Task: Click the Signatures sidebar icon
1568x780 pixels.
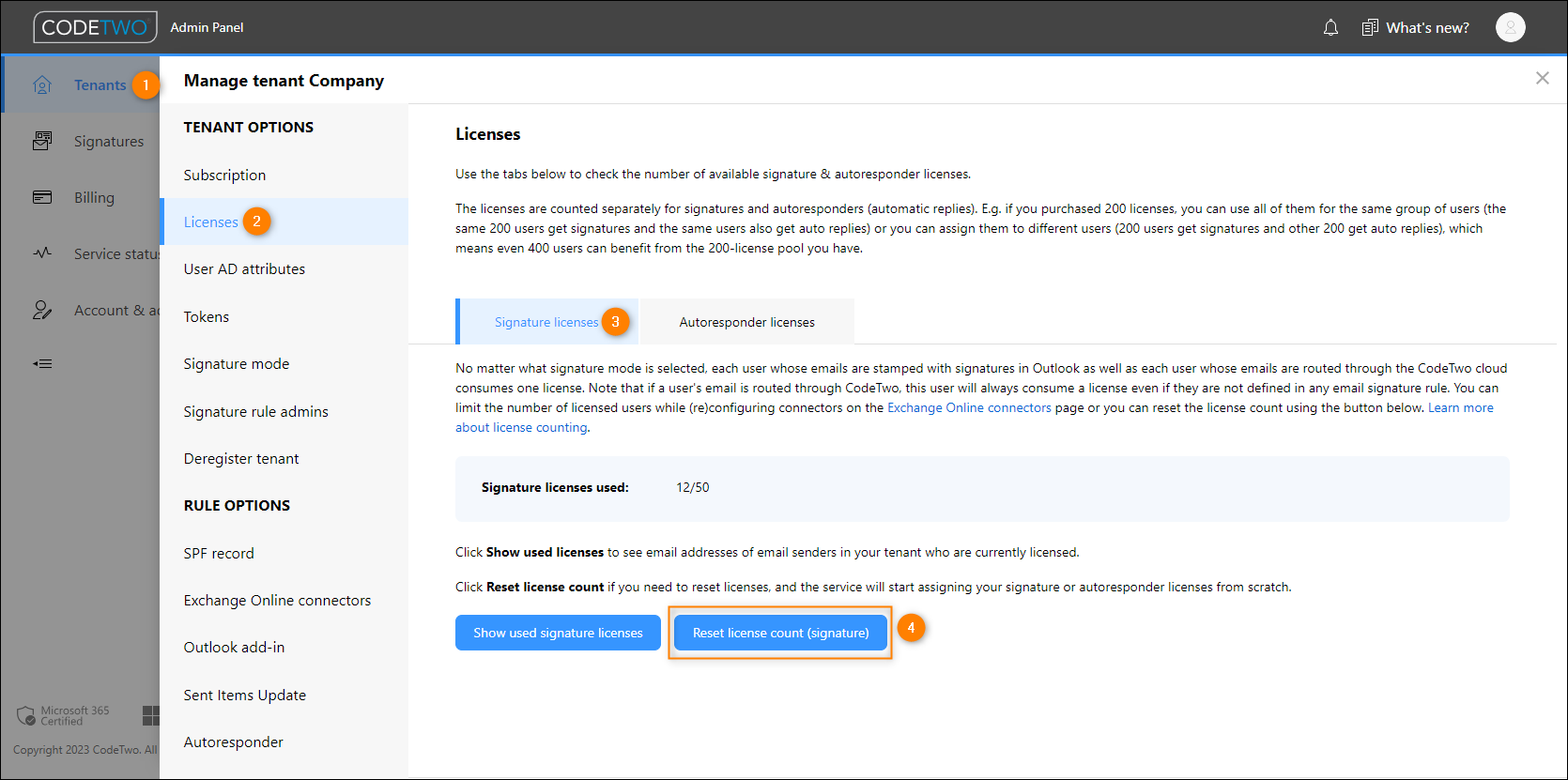Action: (42, 141)
